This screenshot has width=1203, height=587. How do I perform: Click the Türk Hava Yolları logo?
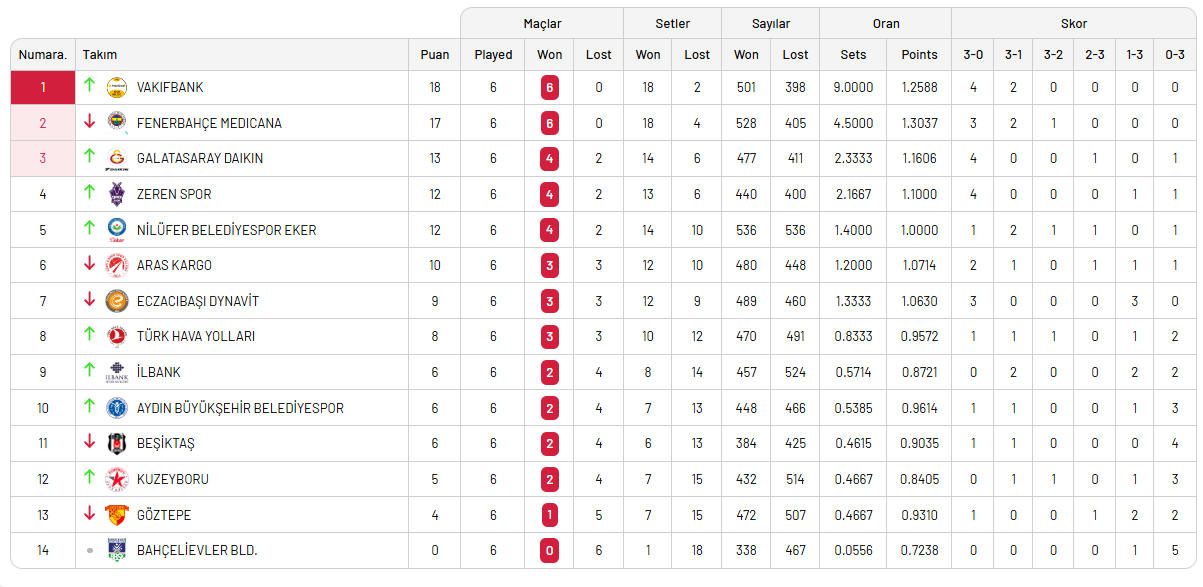[x=117, y=336]
